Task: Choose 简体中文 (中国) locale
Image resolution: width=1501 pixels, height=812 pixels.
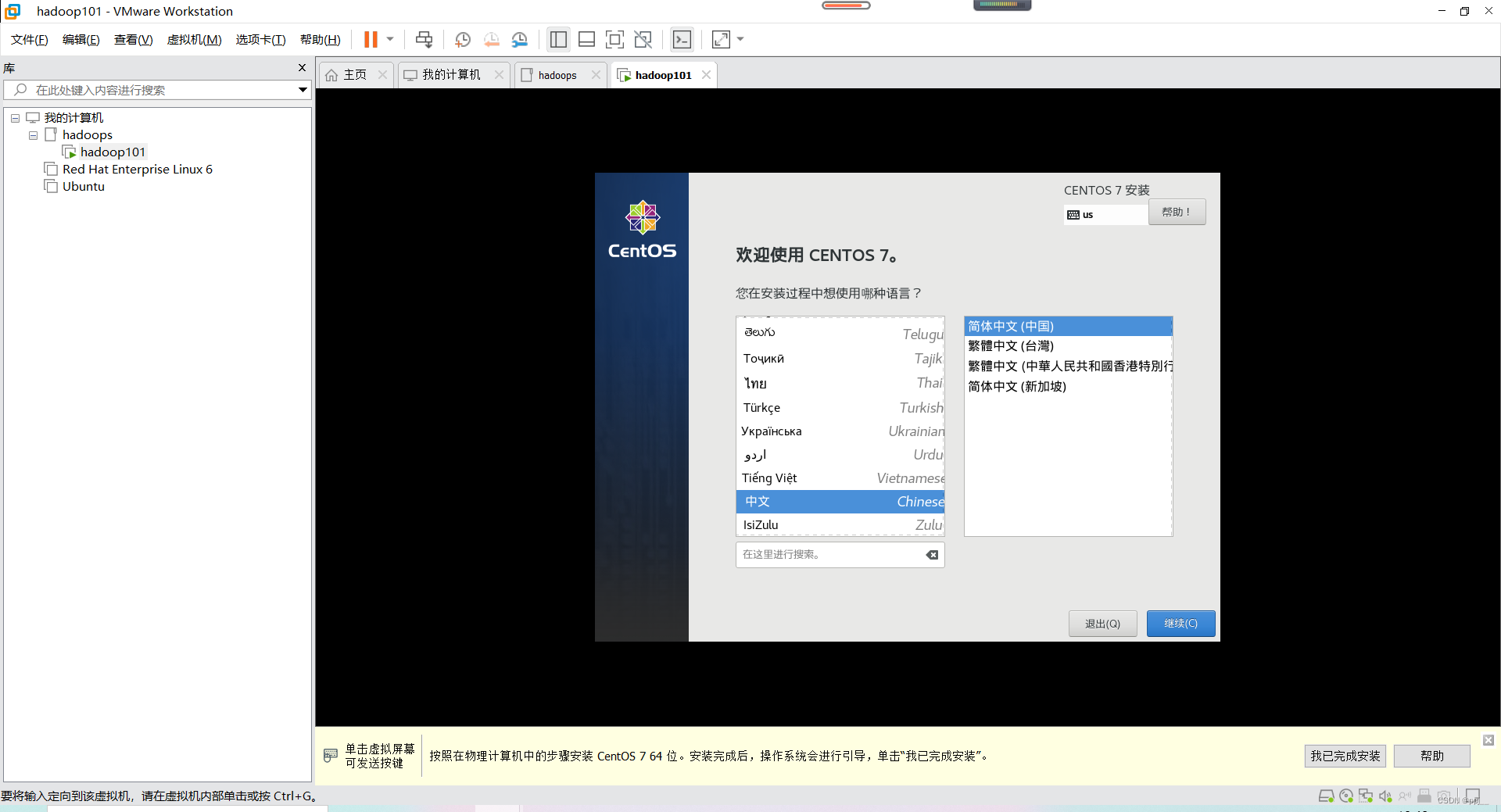Action: tap(1068, 326)
